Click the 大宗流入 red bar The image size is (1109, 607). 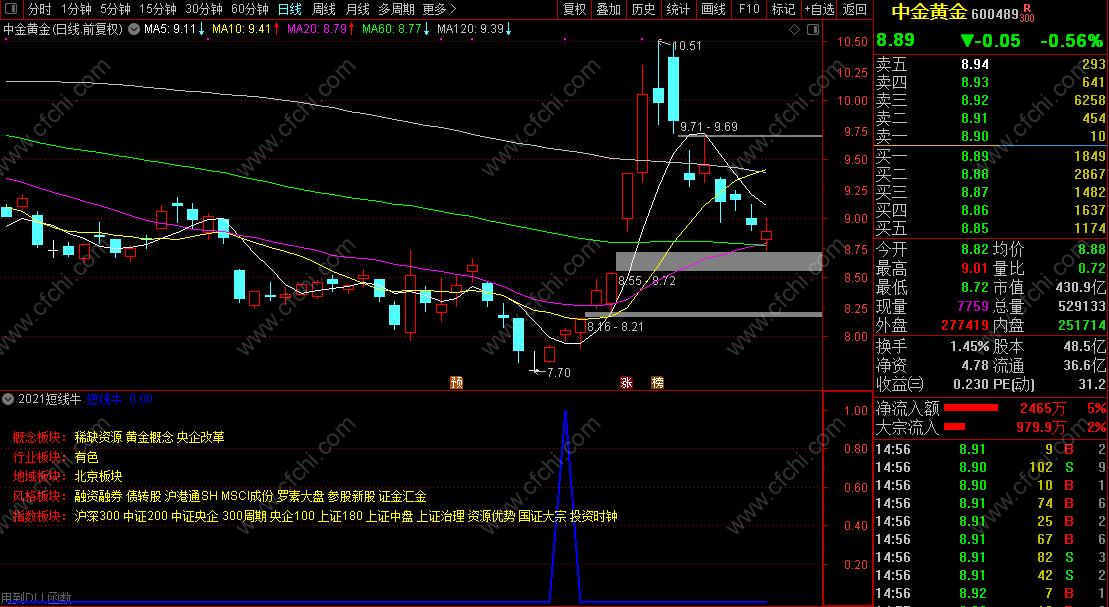click(954, 427)
